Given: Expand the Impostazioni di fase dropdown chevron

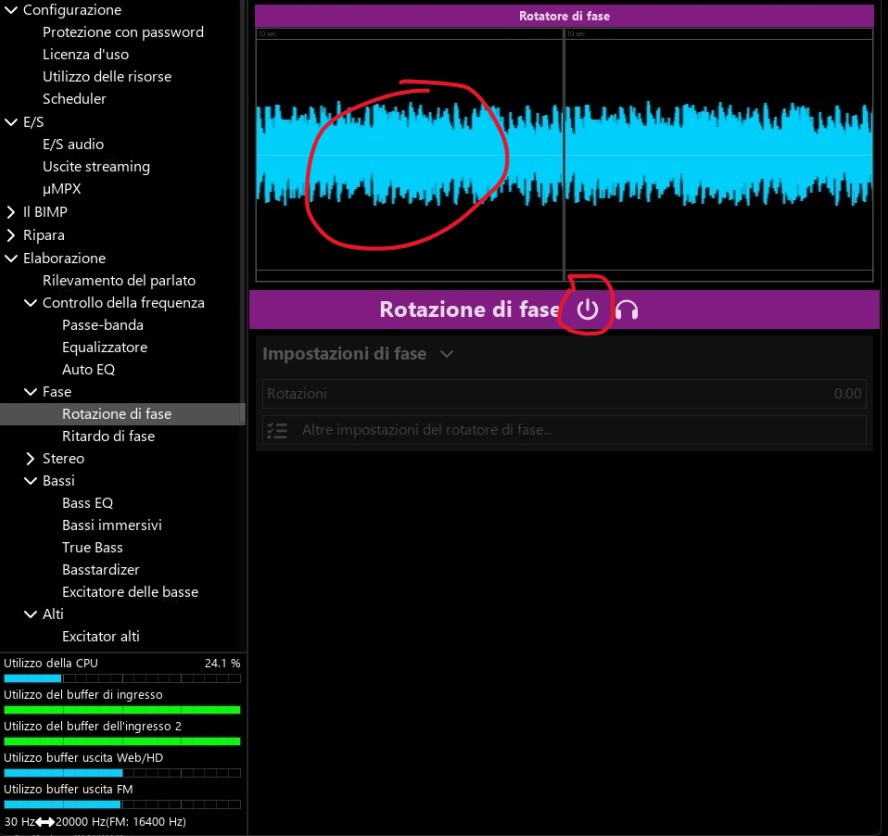Looking at the screenshot, I should (447, 354).
